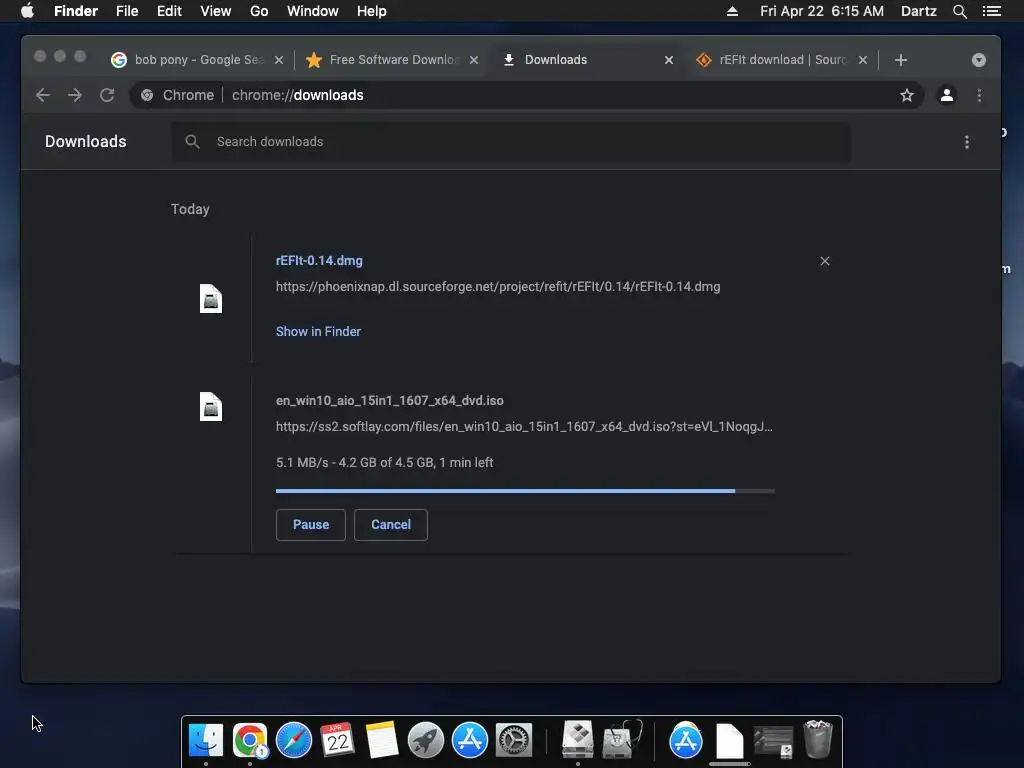Open Launchpad rocket icon in Dock

426,740
